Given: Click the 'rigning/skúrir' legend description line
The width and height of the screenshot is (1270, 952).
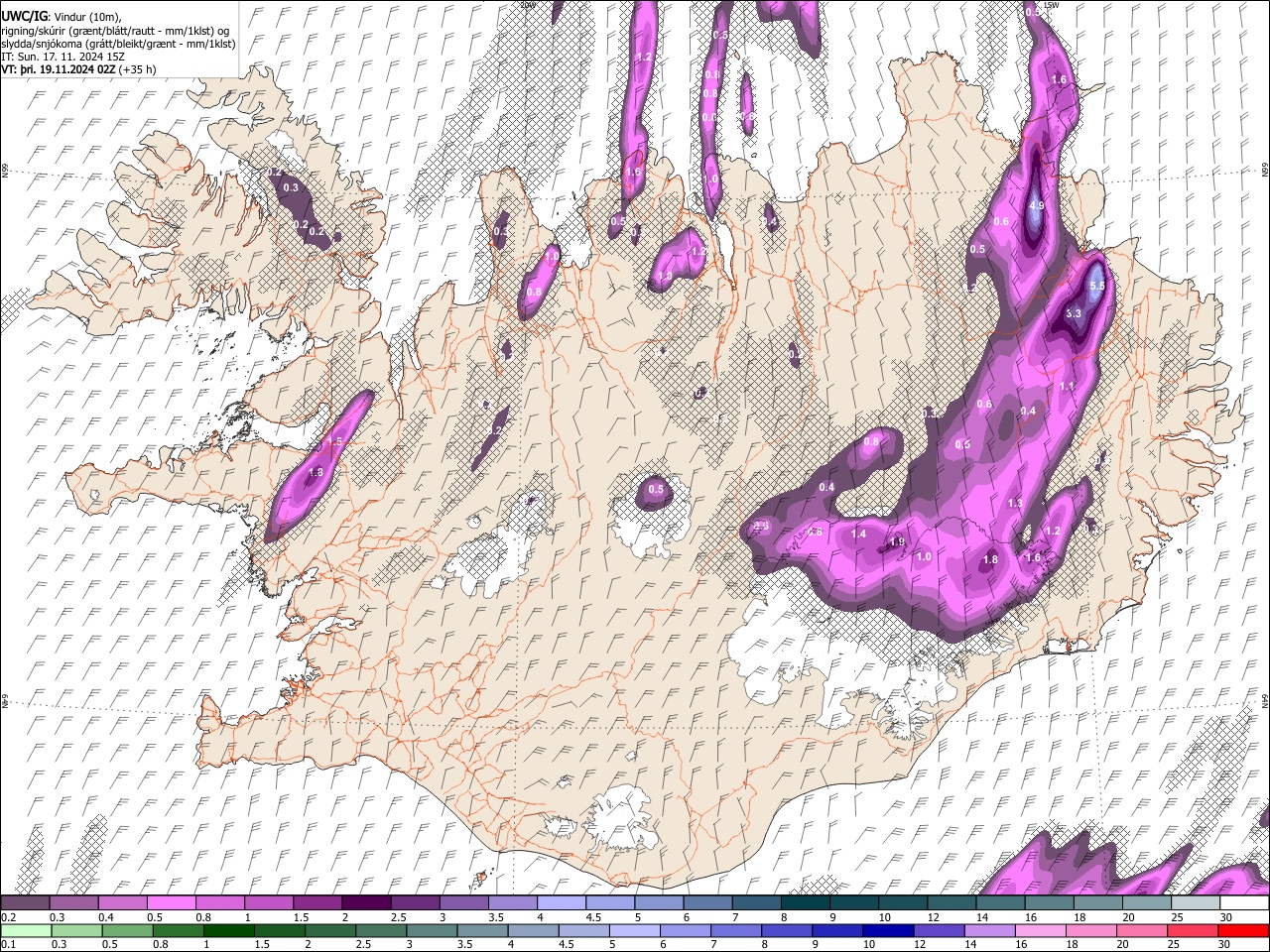Looking at the screenshot, I should pyautogui.click(x=115, y=30).
